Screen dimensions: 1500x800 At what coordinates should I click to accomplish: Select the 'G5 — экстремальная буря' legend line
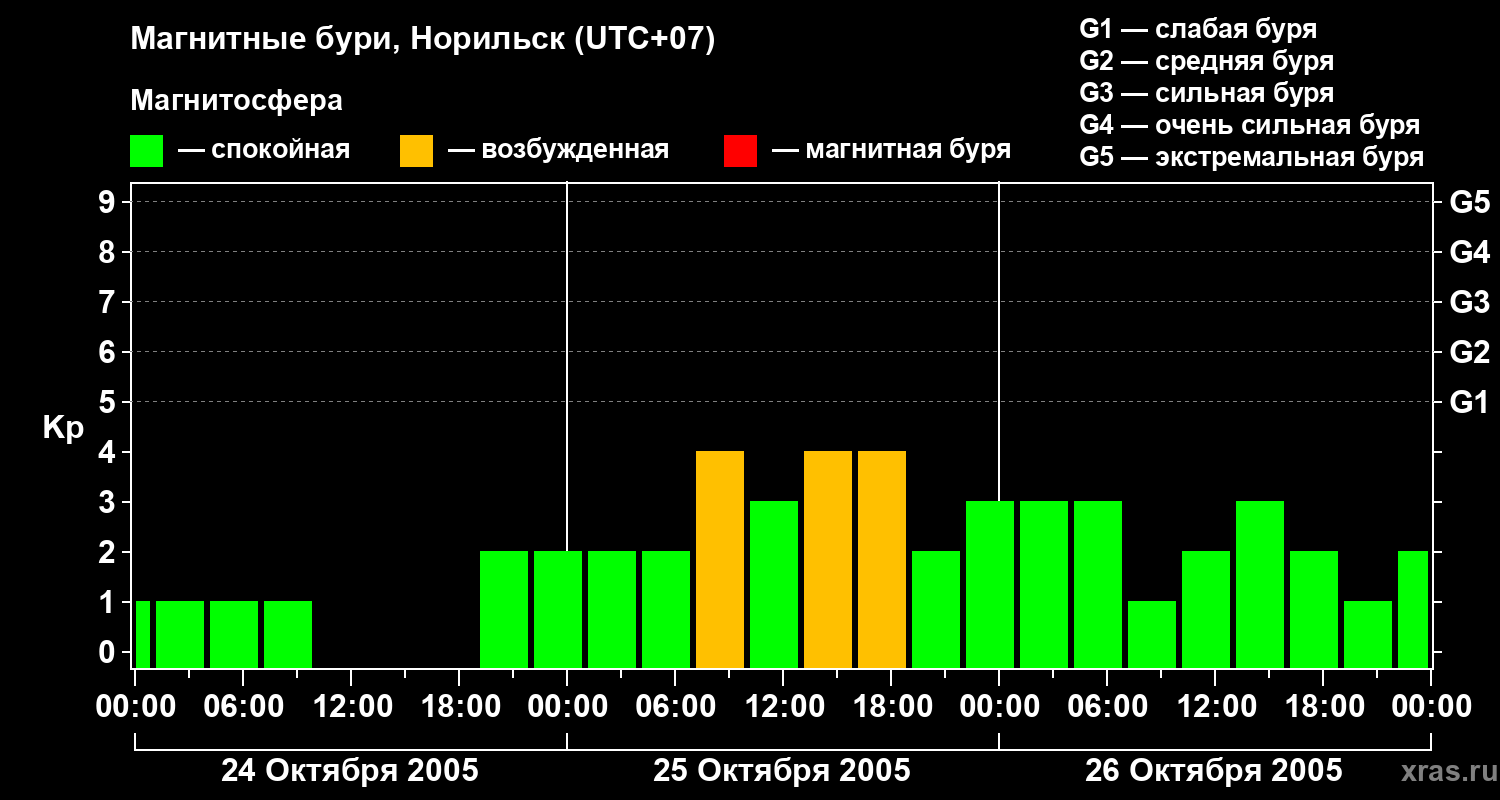1252,157
